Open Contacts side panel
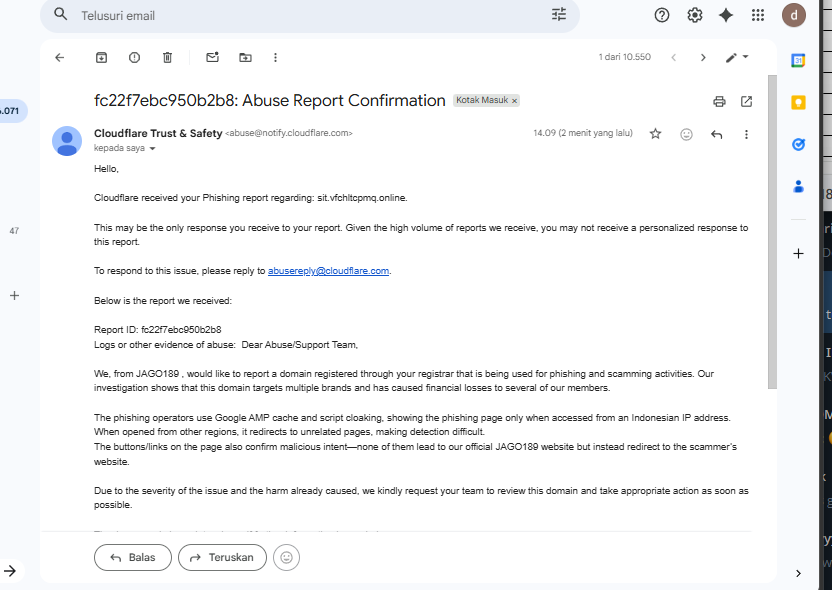The width and height of the screenshot is (832, 590). tap(798, 186)
